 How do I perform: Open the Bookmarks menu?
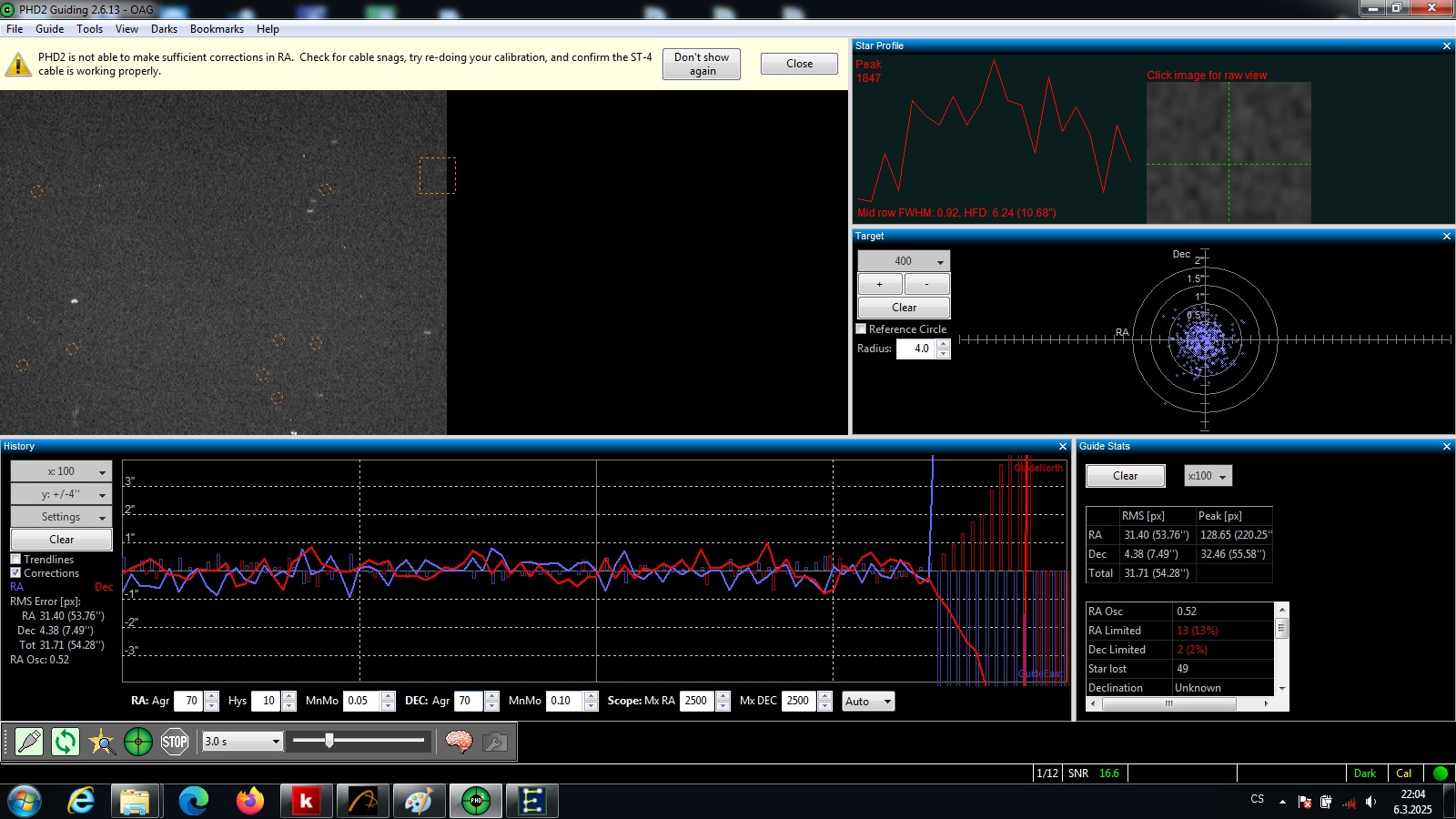point(217,29)
